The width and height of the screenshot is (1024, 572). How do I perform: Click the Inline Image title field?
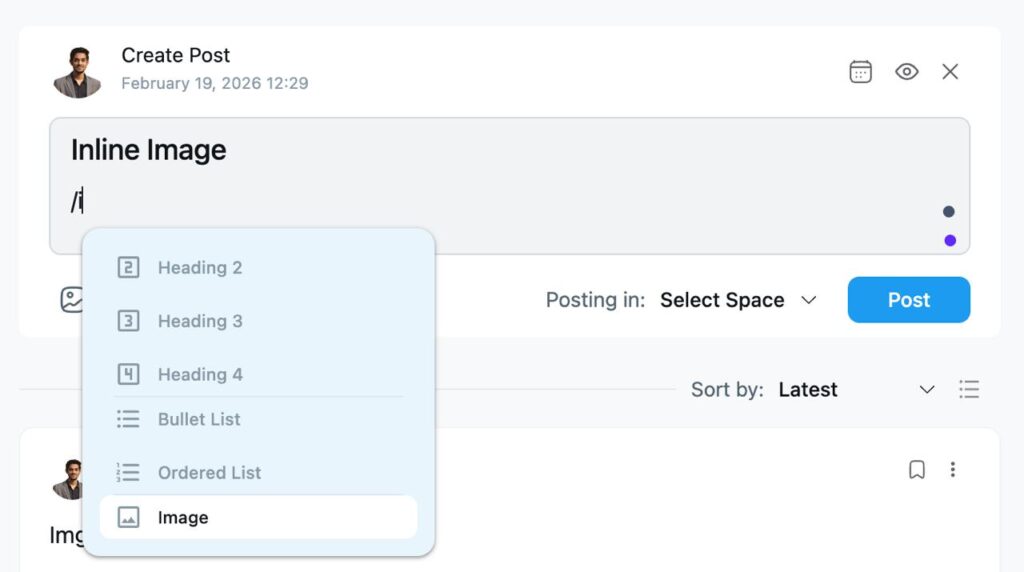coord(149,150)
